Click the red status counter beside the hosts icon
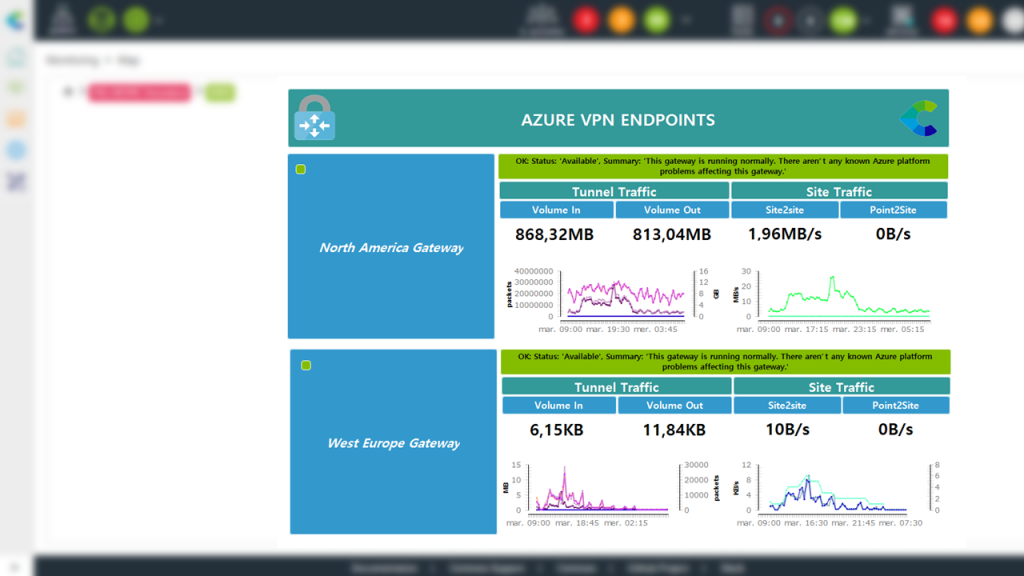 point(586,20)
